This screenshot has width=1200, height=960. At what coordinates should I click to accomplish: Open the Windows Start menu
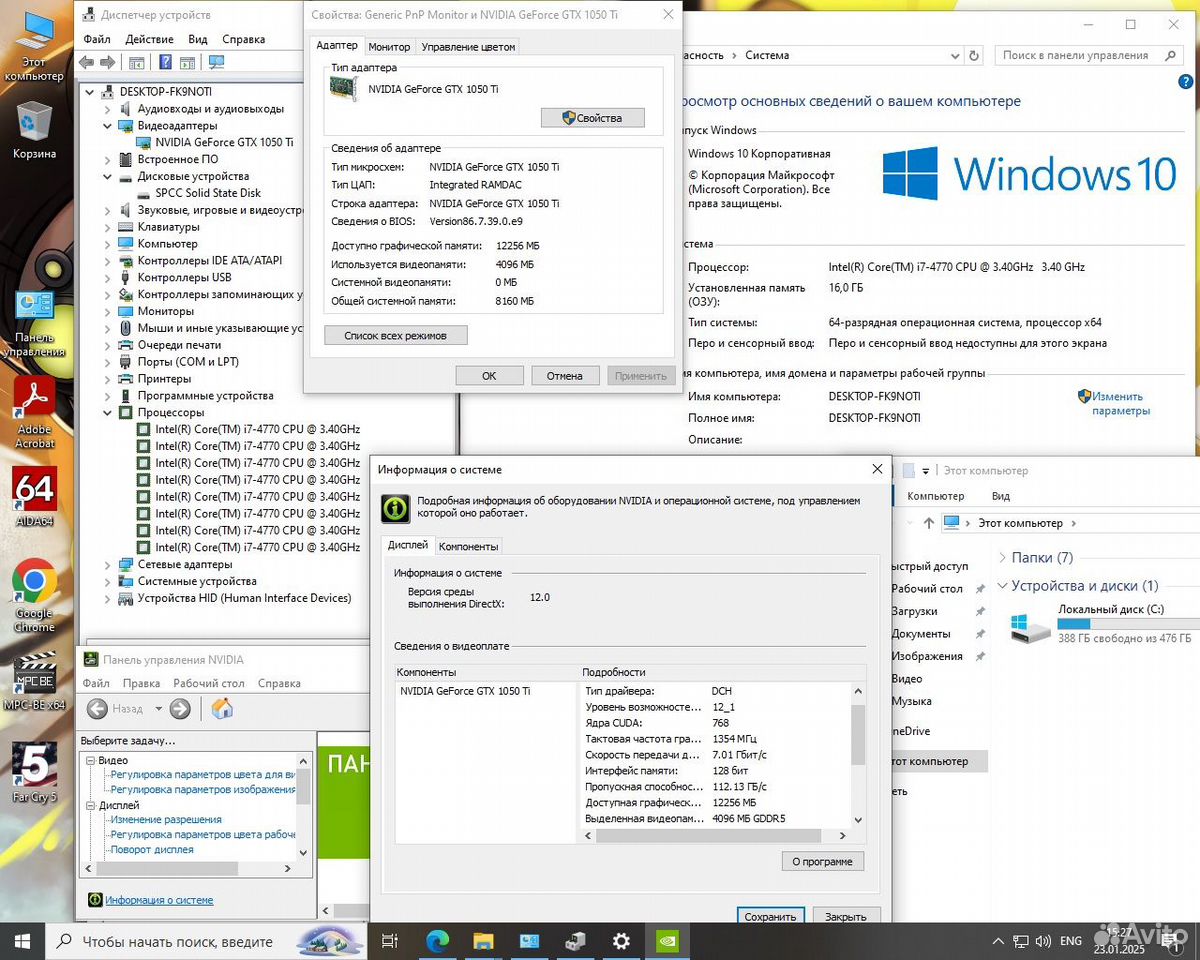point(22,941)
